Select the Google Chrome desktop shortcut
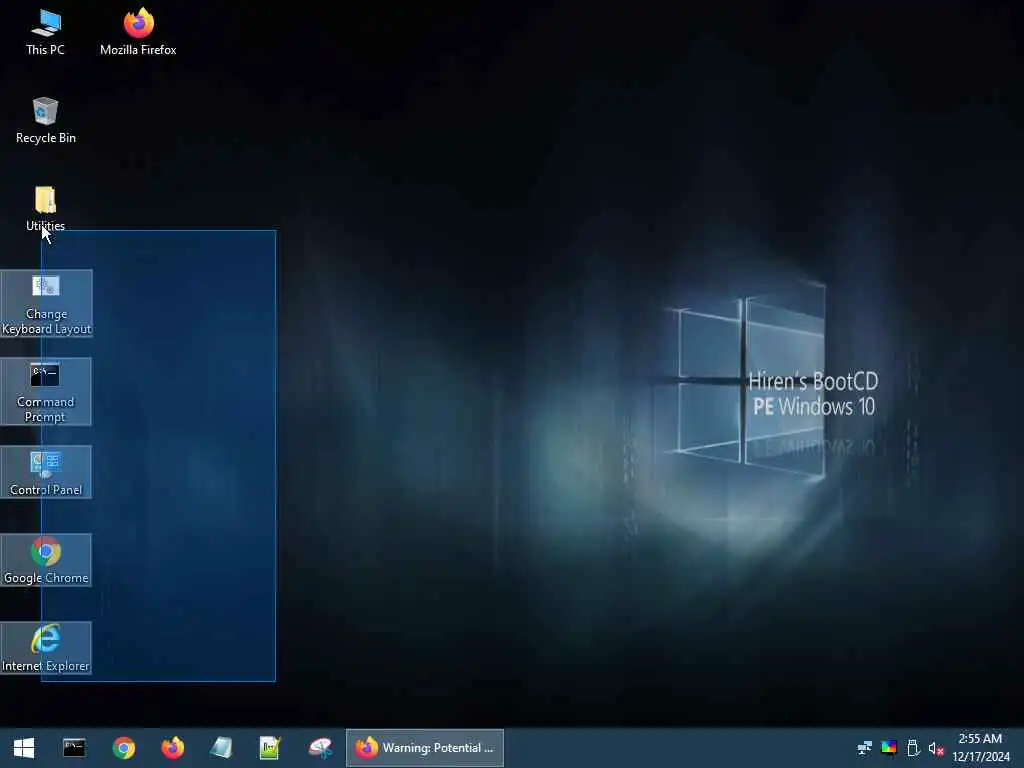 tap(46, 560)
